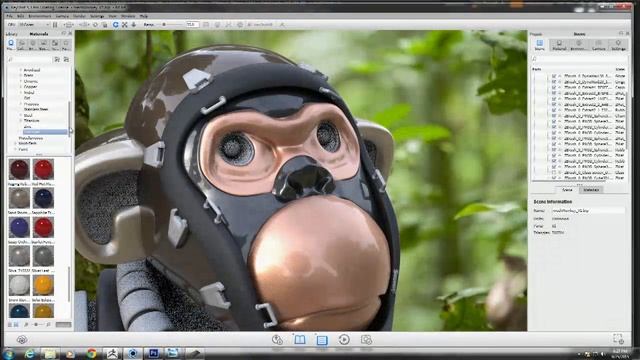Open the Camera menu

62,16
